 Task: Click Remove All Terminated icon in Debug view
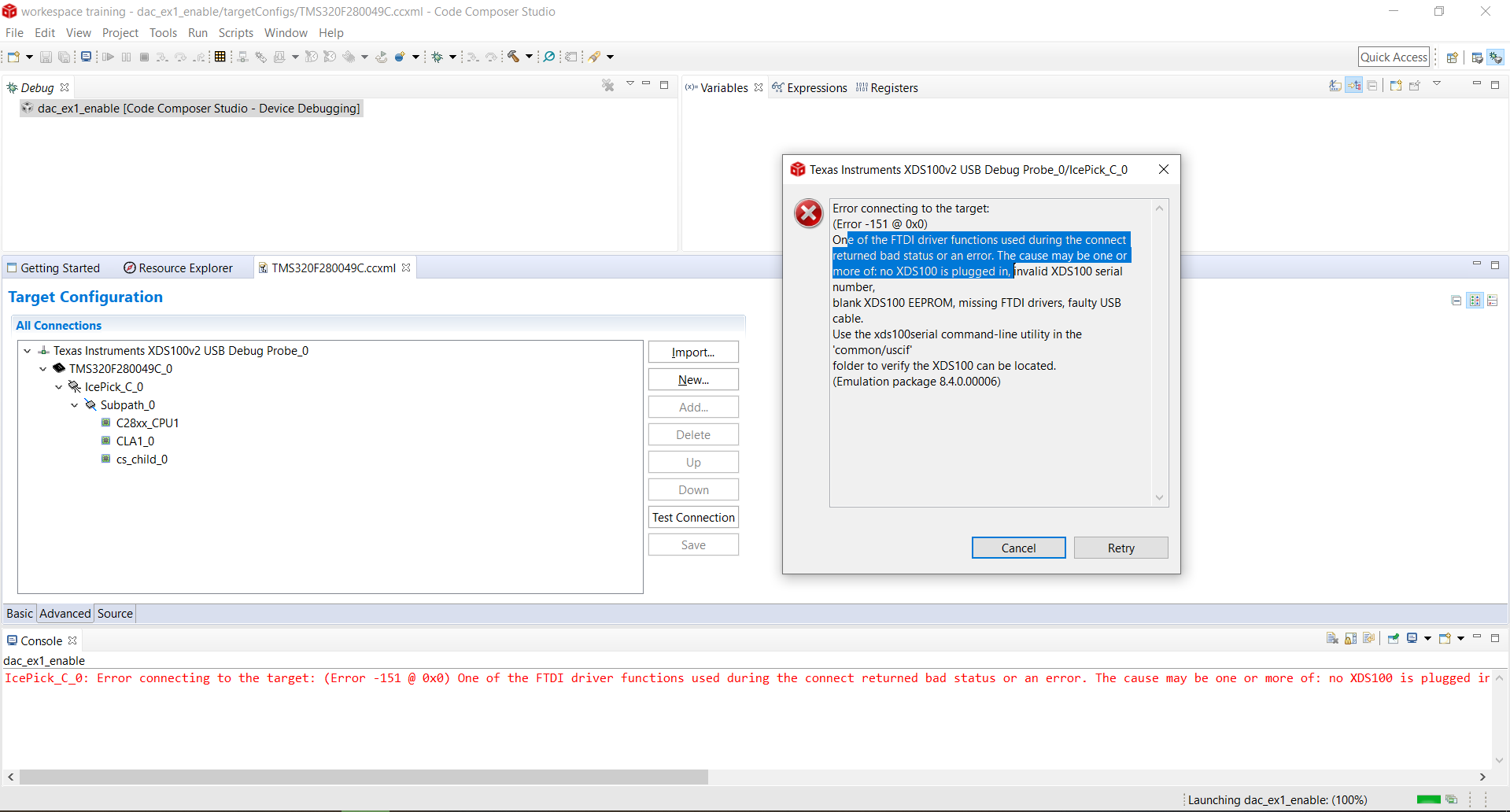point(608,85)
